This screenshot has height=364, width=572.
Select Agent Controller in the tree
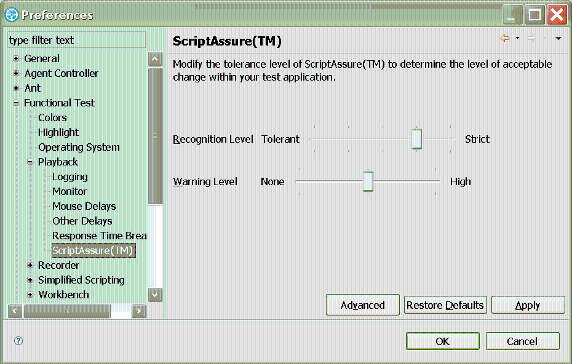click(x=61, y=73)
